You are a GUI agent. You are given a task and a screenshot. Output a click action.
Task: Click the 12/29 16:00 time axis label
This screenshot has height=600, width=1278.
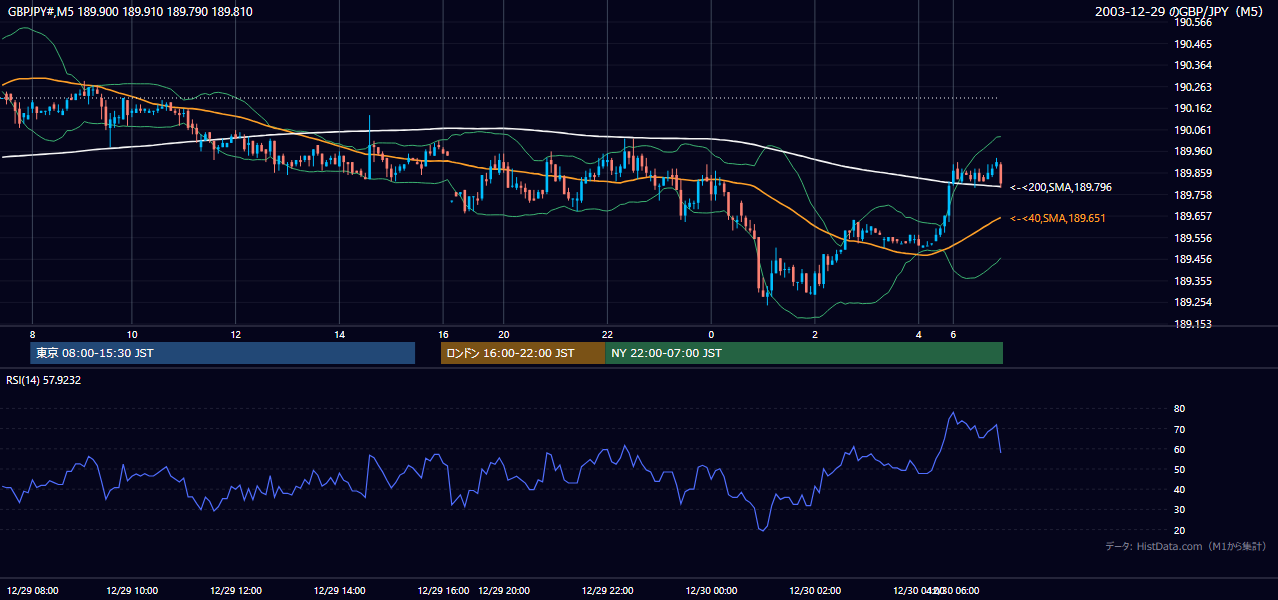(443, 590)
